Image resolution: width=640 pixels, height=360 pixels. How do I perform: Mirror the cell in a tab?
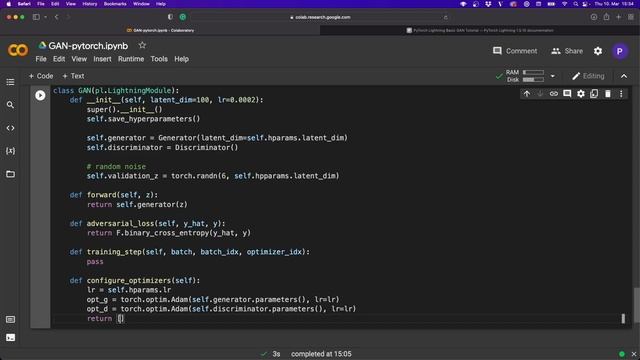594,94
